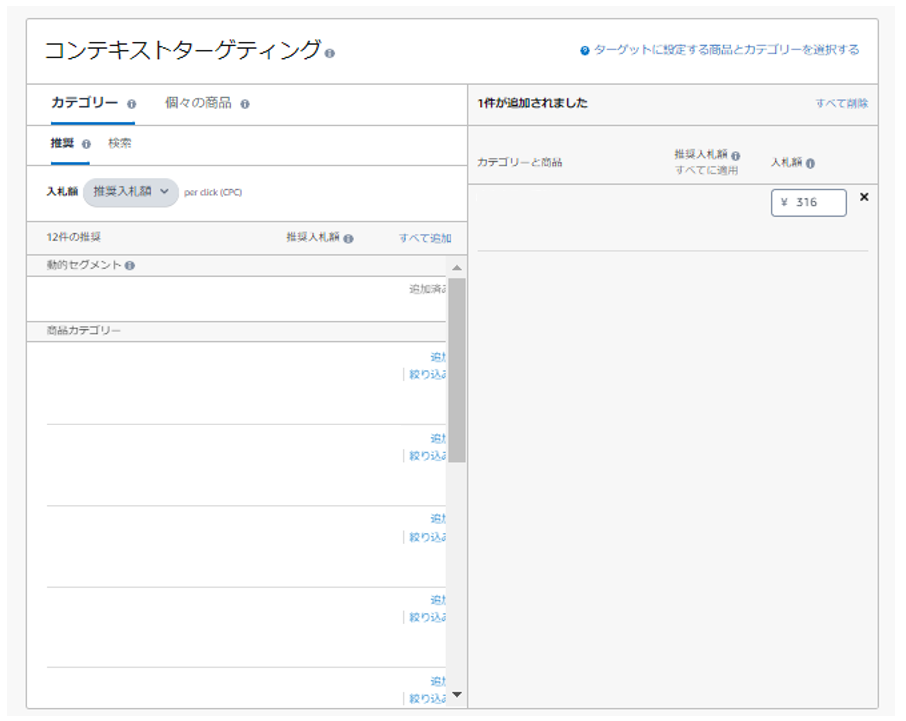Click info icon beside 推奨入札額 in right panel

(736, 156)
